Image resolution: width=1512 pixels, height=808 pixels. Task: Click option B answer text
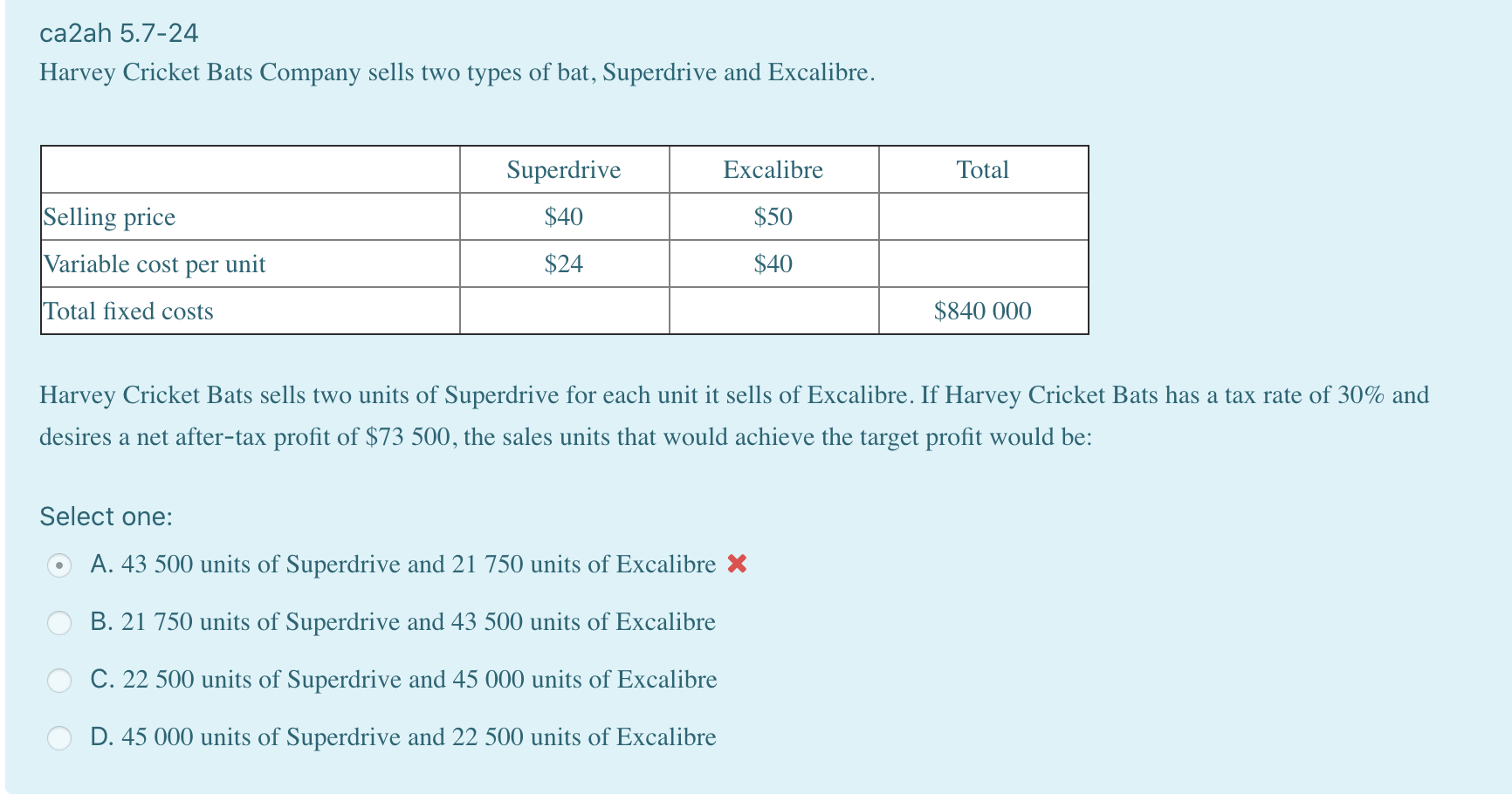click(x=403, y=622)
